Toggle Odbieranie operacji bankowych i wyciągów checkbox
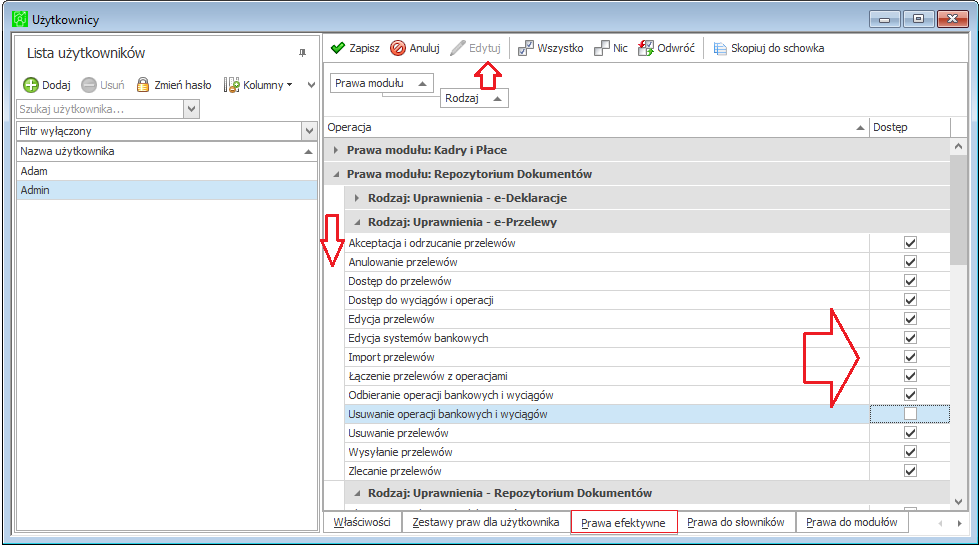This screenshot has height=548, width=979. [x=910, y=395]
